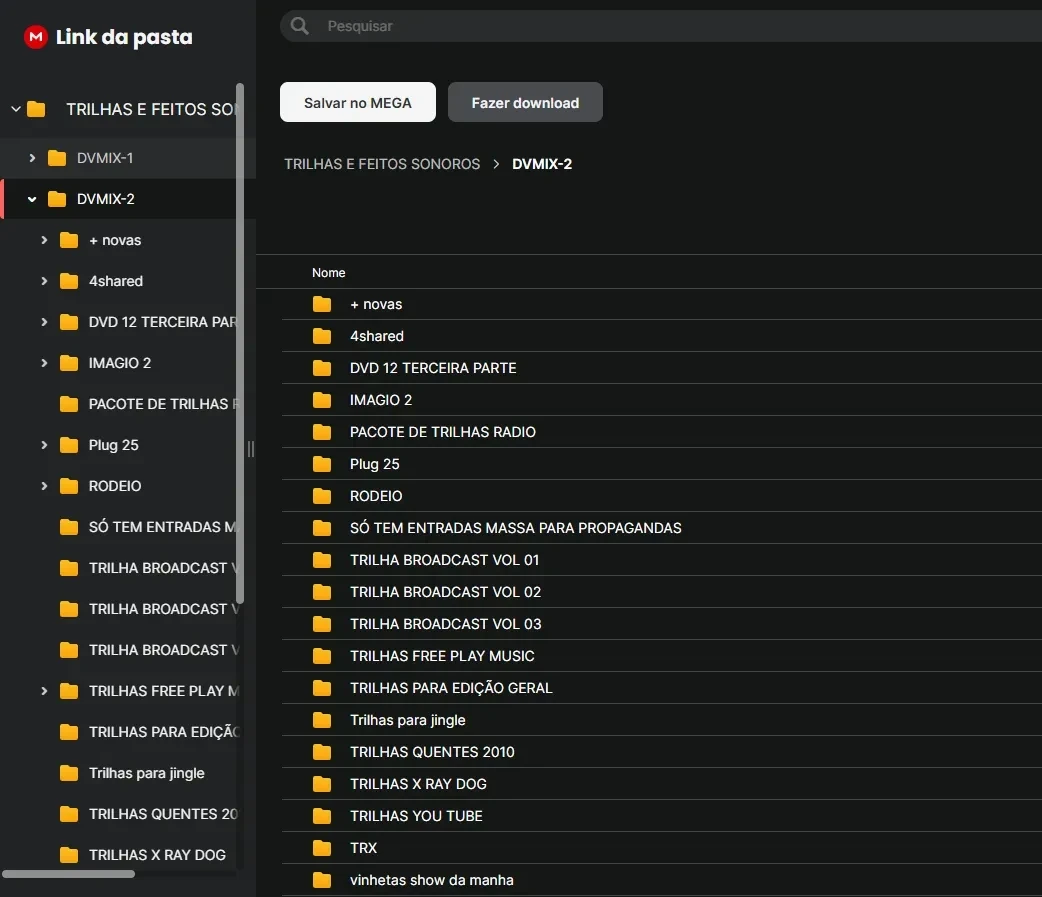
Task: Expand the RODEIO folder in sidebar
Action: 44,486
